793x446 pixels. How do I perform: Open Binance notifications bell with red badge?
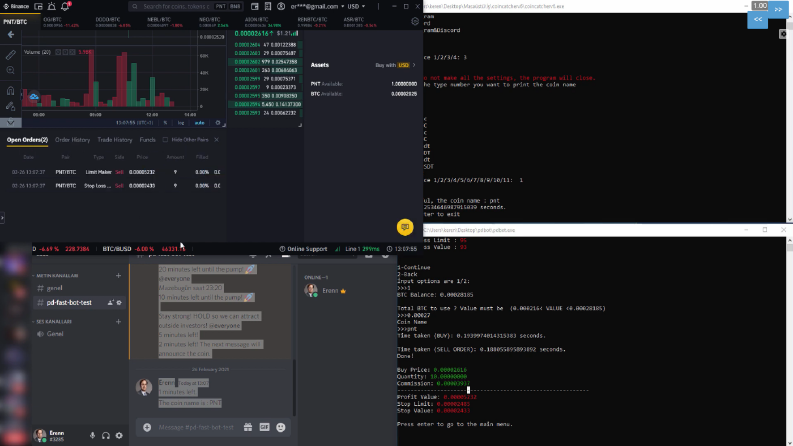tap(65, 7)
